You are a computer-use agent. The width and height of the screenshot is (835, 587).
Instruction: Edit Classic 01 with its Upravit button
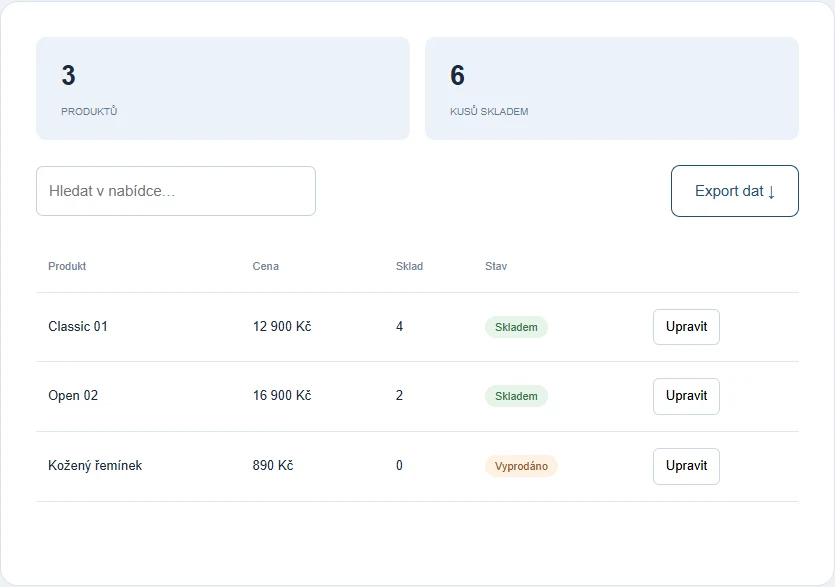point(686,327)
